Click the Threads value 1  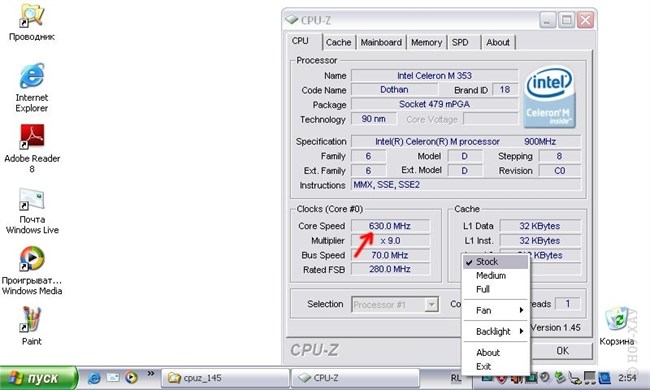pyautogui.click(x=568, y=304)
